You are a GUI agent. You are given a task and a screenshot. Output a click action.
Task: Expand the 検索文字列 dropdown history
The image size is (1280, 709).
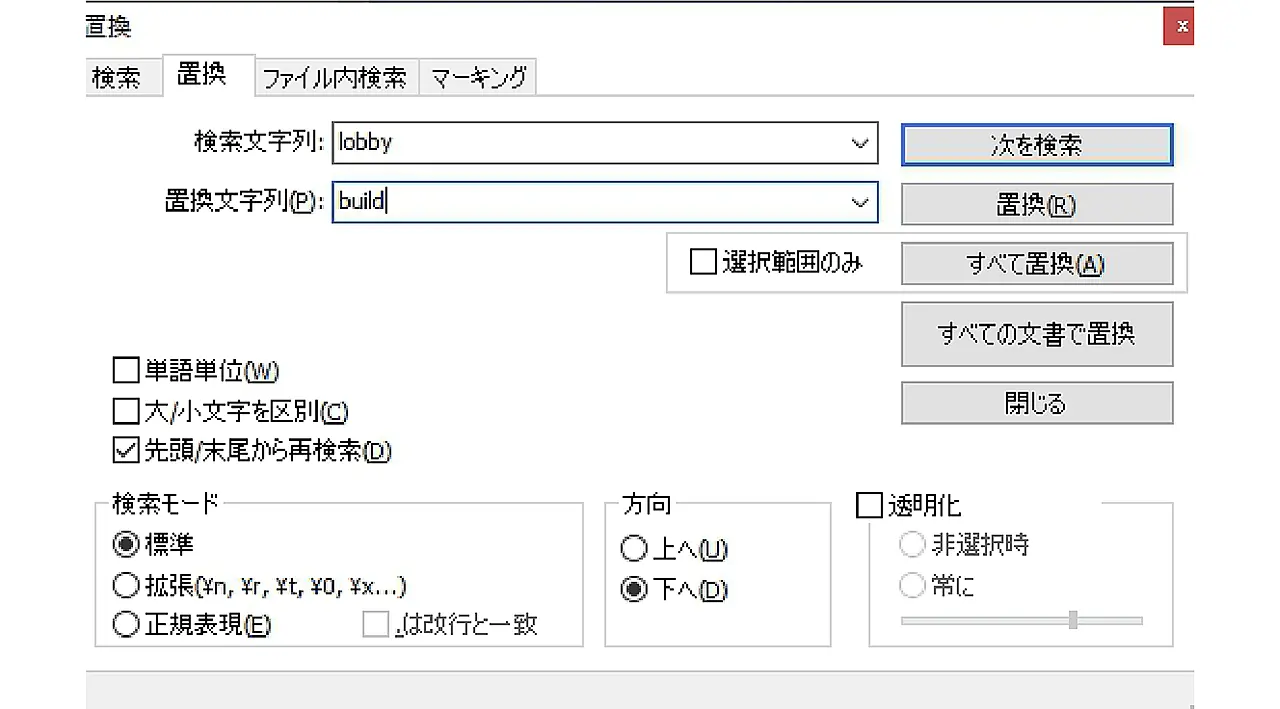coord(859,144)
